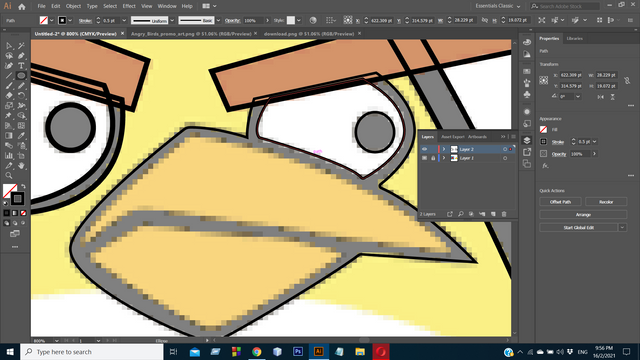Screen dimensions: 640x360
Task: Select the Gradient tool
Action: pyautogui.click(x=9, y=136)
